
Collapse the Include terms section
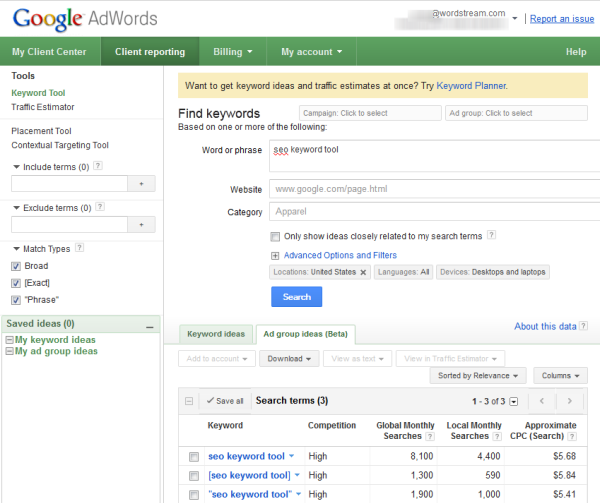point(16,167)
